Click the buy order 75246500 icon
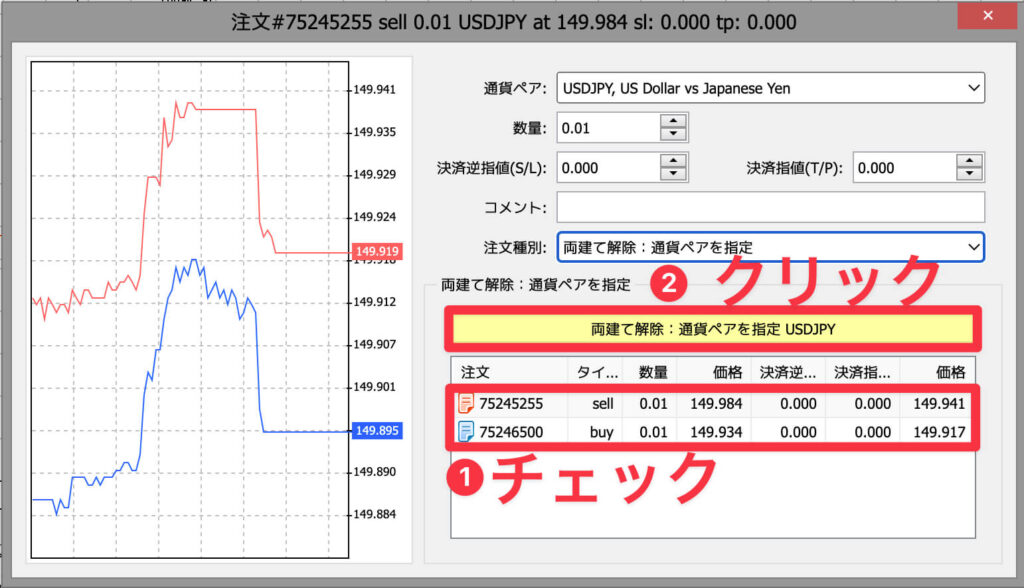Viewport: 1024px width, 588px height. pos(466,432)
